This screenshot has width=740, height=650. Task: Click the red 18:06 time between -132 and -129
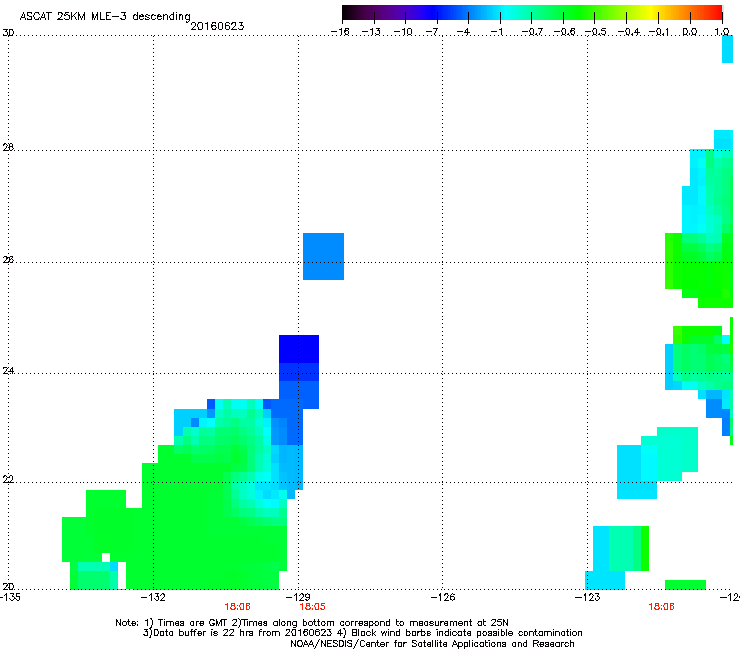237,607
